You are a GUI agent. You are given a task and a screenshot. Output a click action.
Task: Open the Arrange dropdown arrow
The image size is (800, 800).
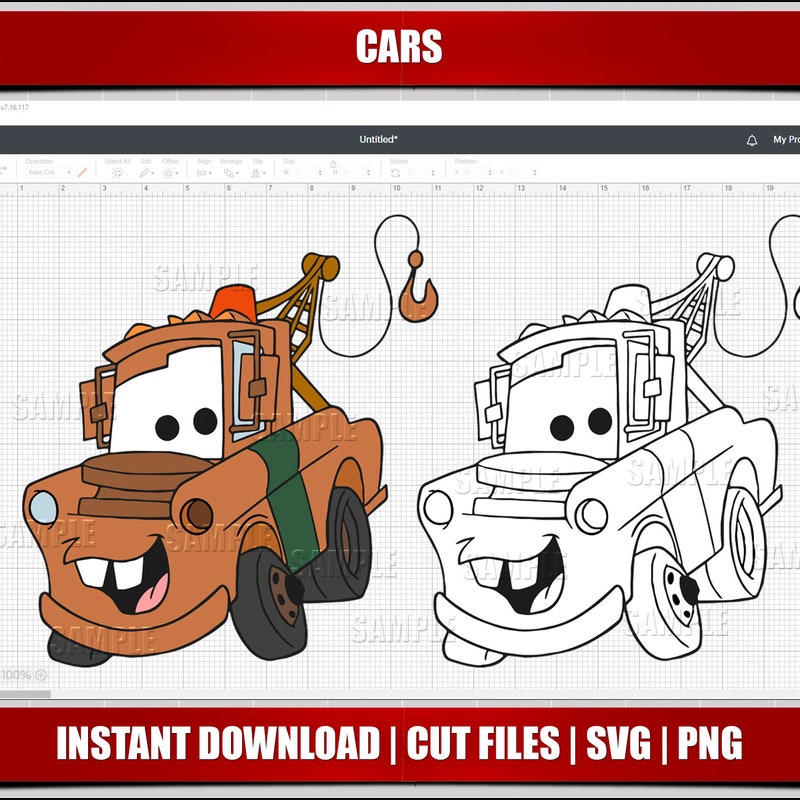(237, 173)
